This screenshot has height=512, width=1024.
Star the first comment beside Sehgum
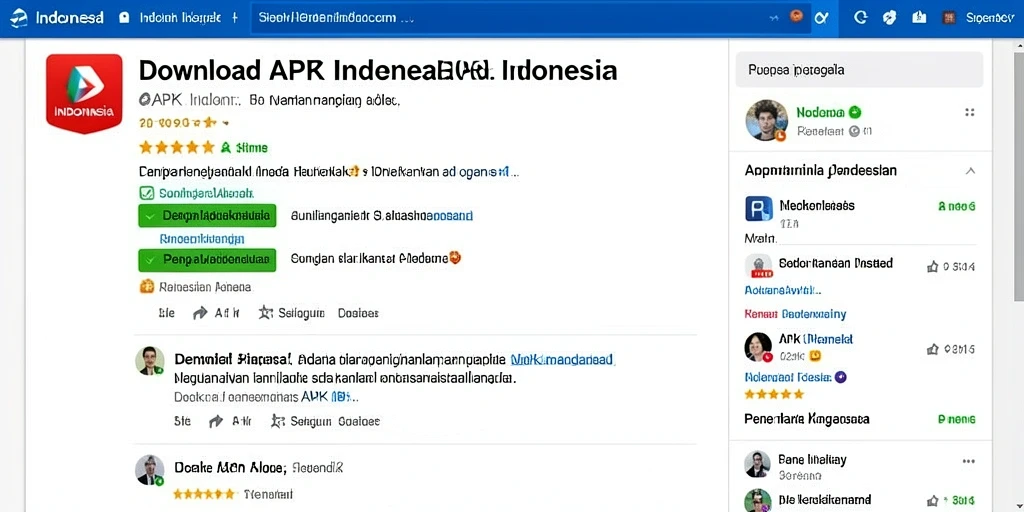tap(278, 421)
